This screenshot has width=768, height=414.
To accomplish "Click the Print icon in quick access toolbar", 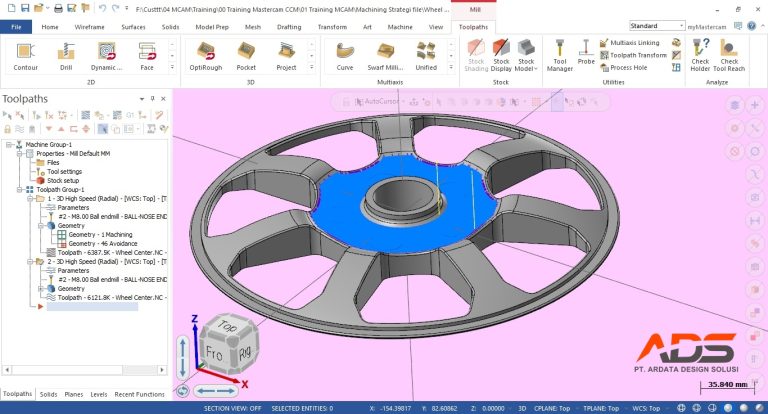I will click(58, 8).
